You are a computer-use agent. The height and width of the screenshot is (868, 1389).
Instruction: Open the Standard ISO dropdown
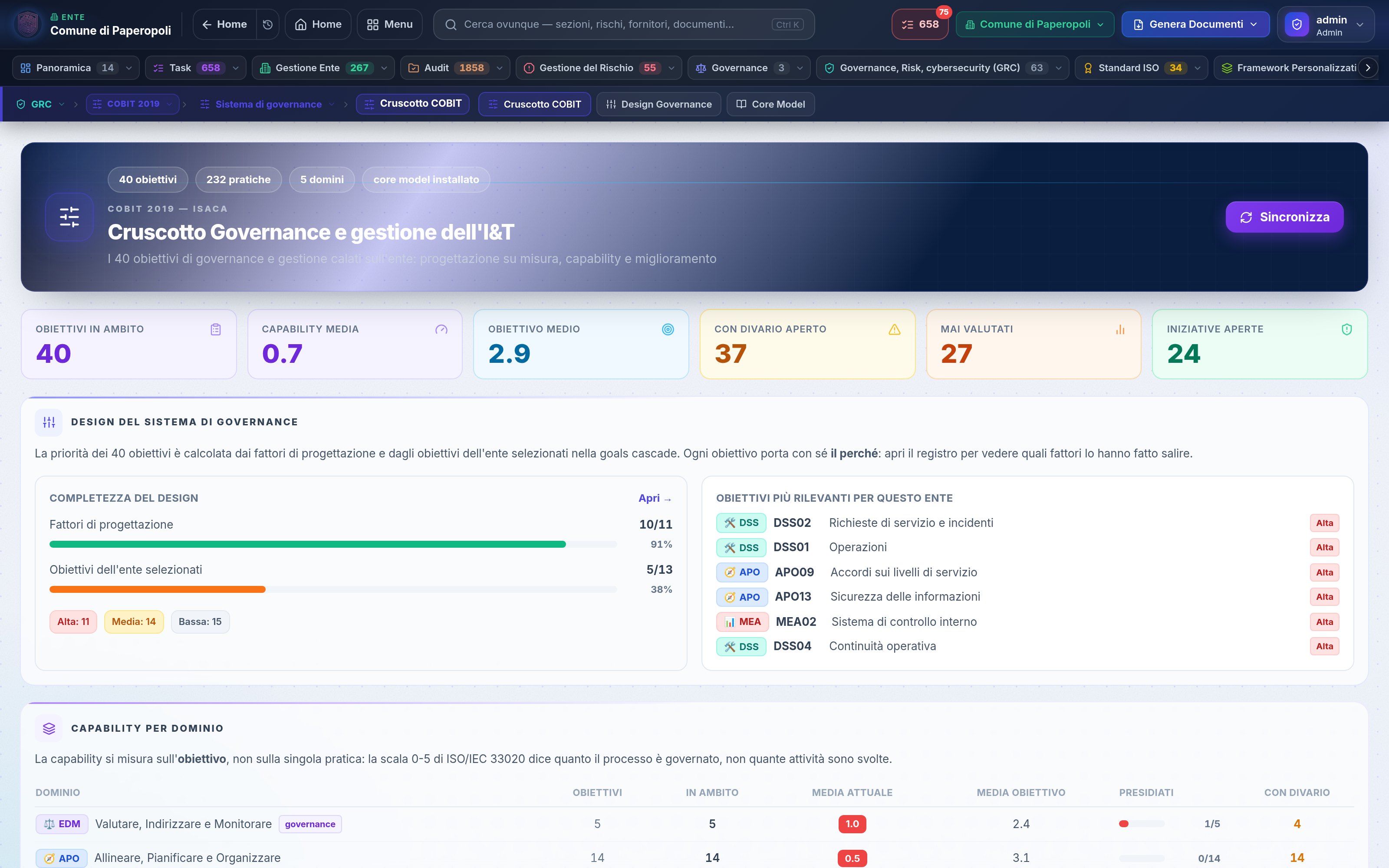coord(1141,68)
